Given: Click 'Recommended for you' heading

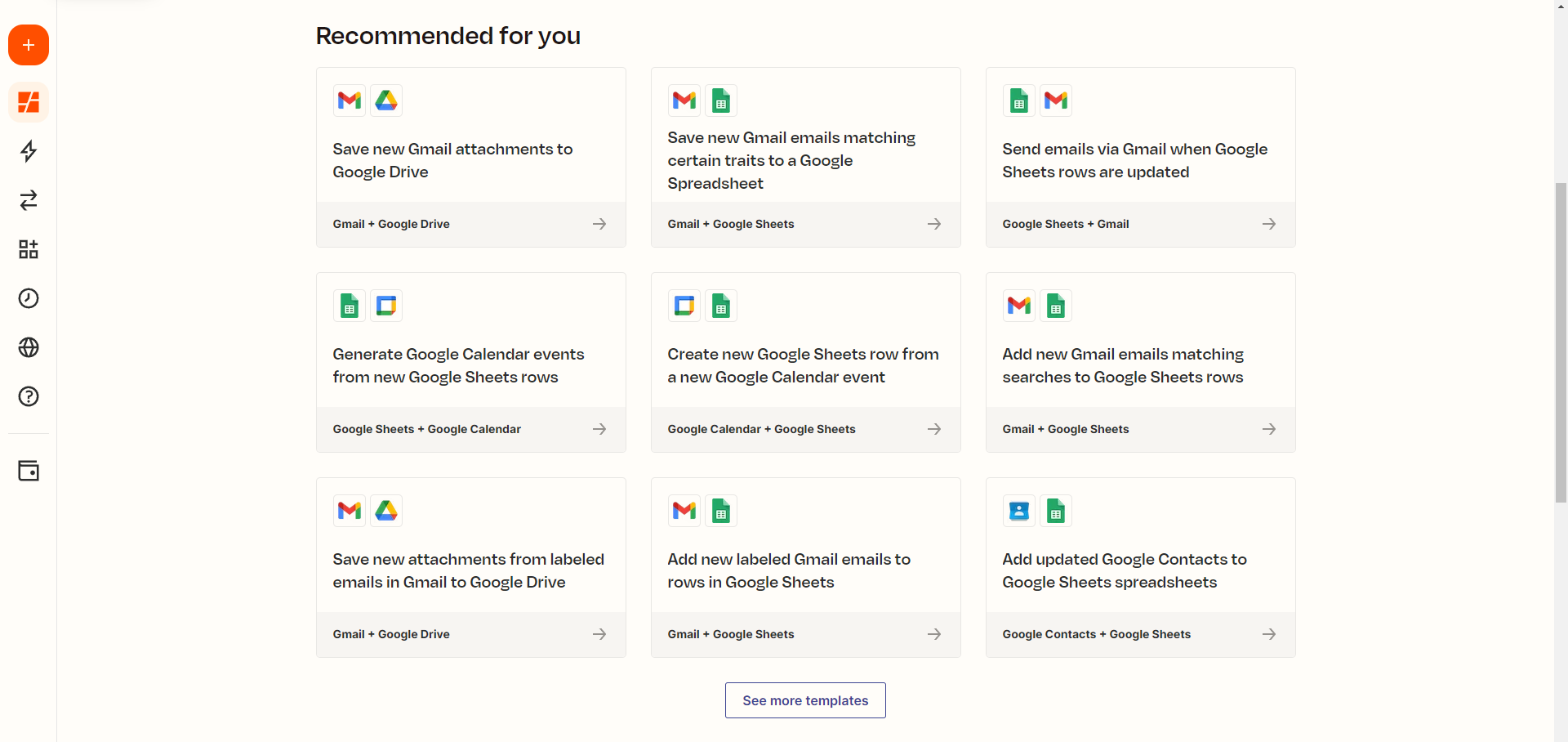Looking at the screenshot, I should pyautogui.click(x=448, y=36).
